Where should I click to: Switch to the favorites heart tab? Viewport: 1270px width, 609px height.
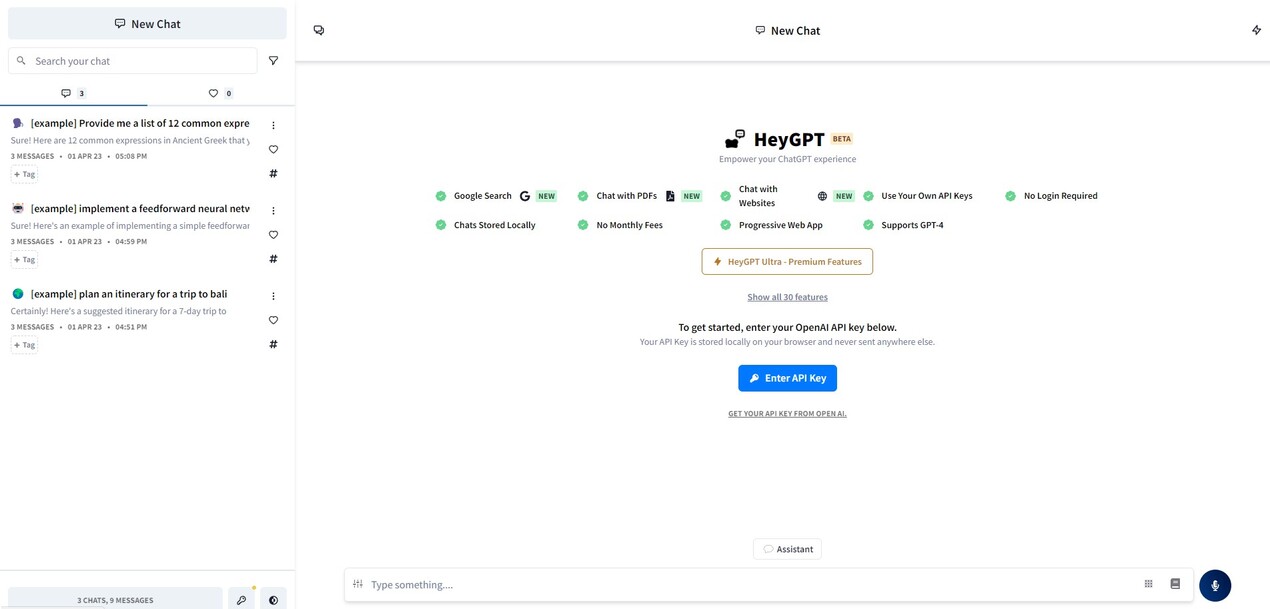pyautogui.click(x=221, y=93)
